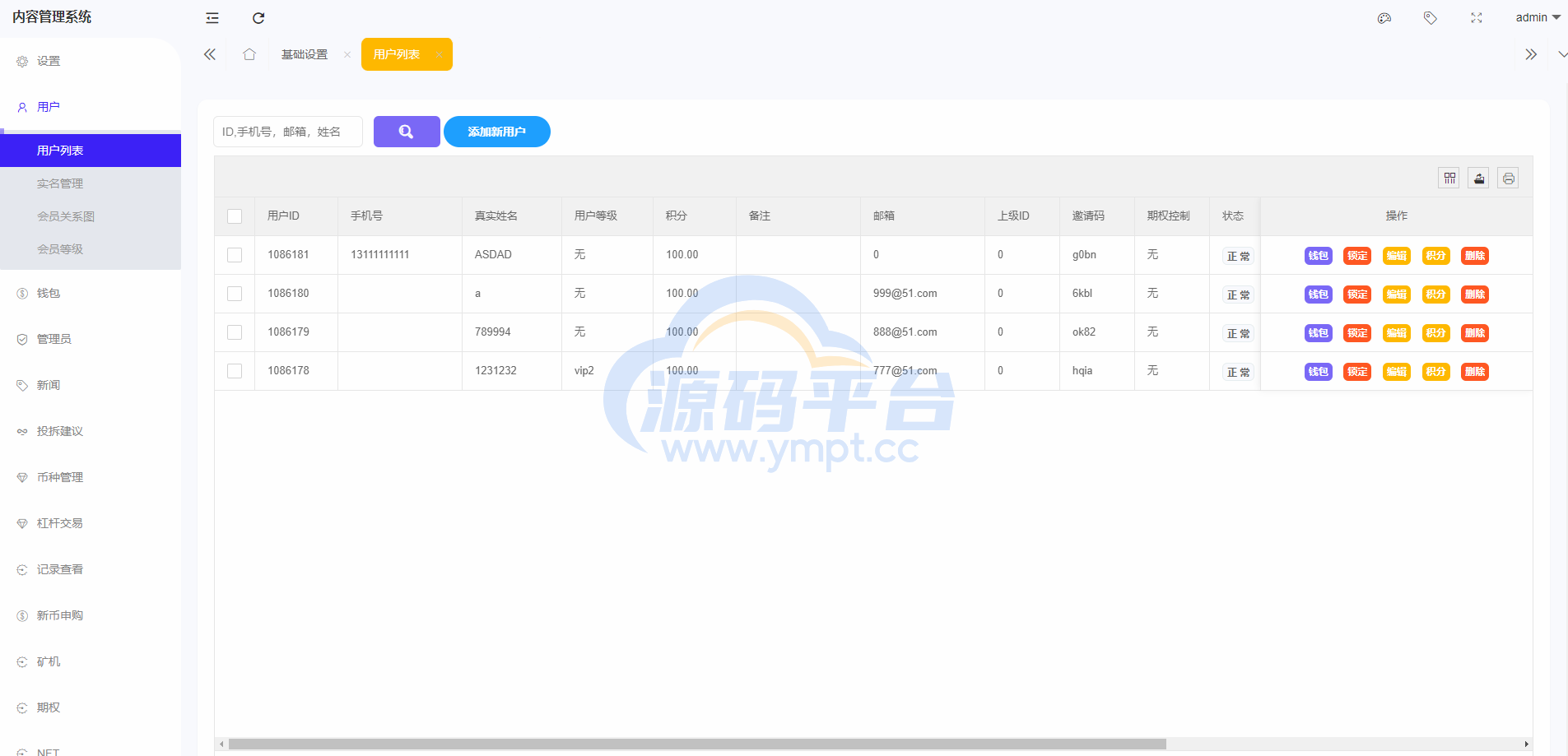1568x756 pixels.
Task: Expand the 管理员 sidebar menu
Action: 91,339
